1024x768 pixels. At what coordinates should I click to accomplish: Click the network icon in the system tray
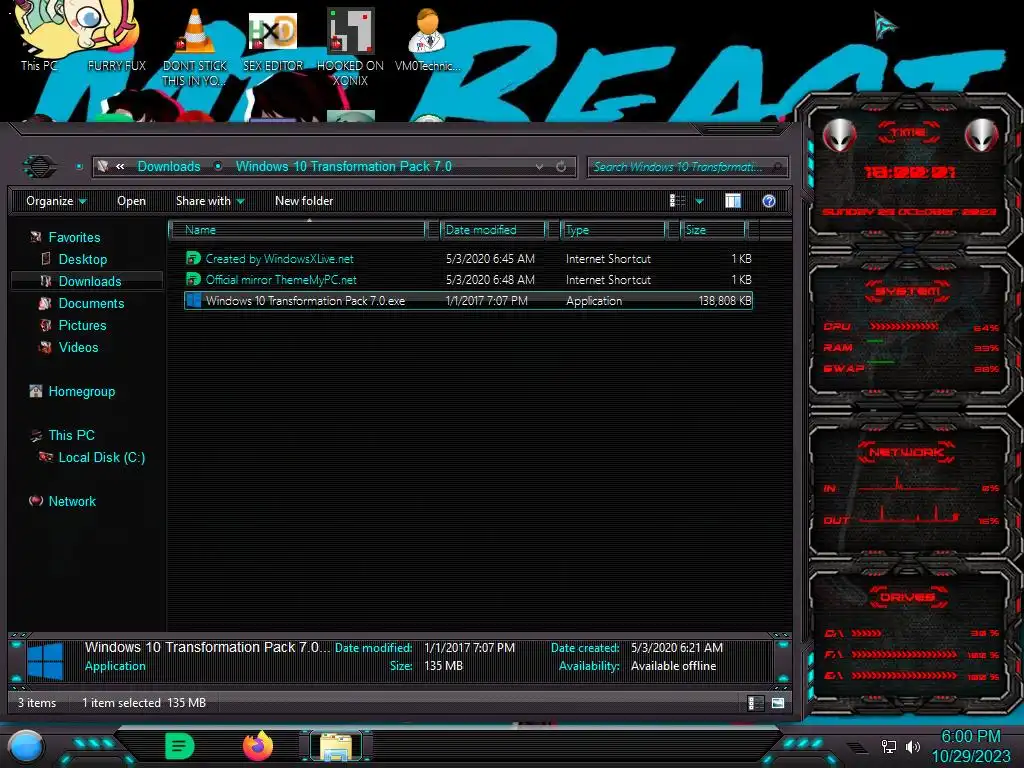pyautogui.click(x=888, y=746)
